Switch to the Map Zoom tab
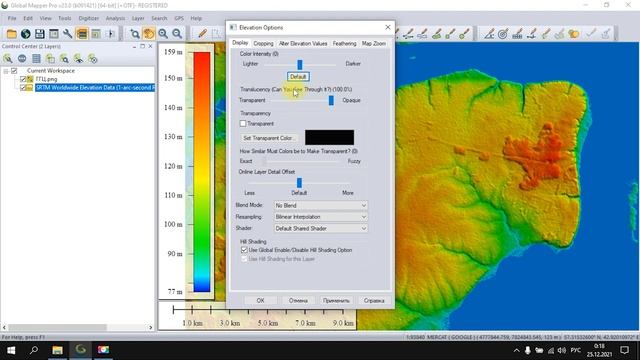This screenshot has height=360, width=640. (x=373, y=43)
